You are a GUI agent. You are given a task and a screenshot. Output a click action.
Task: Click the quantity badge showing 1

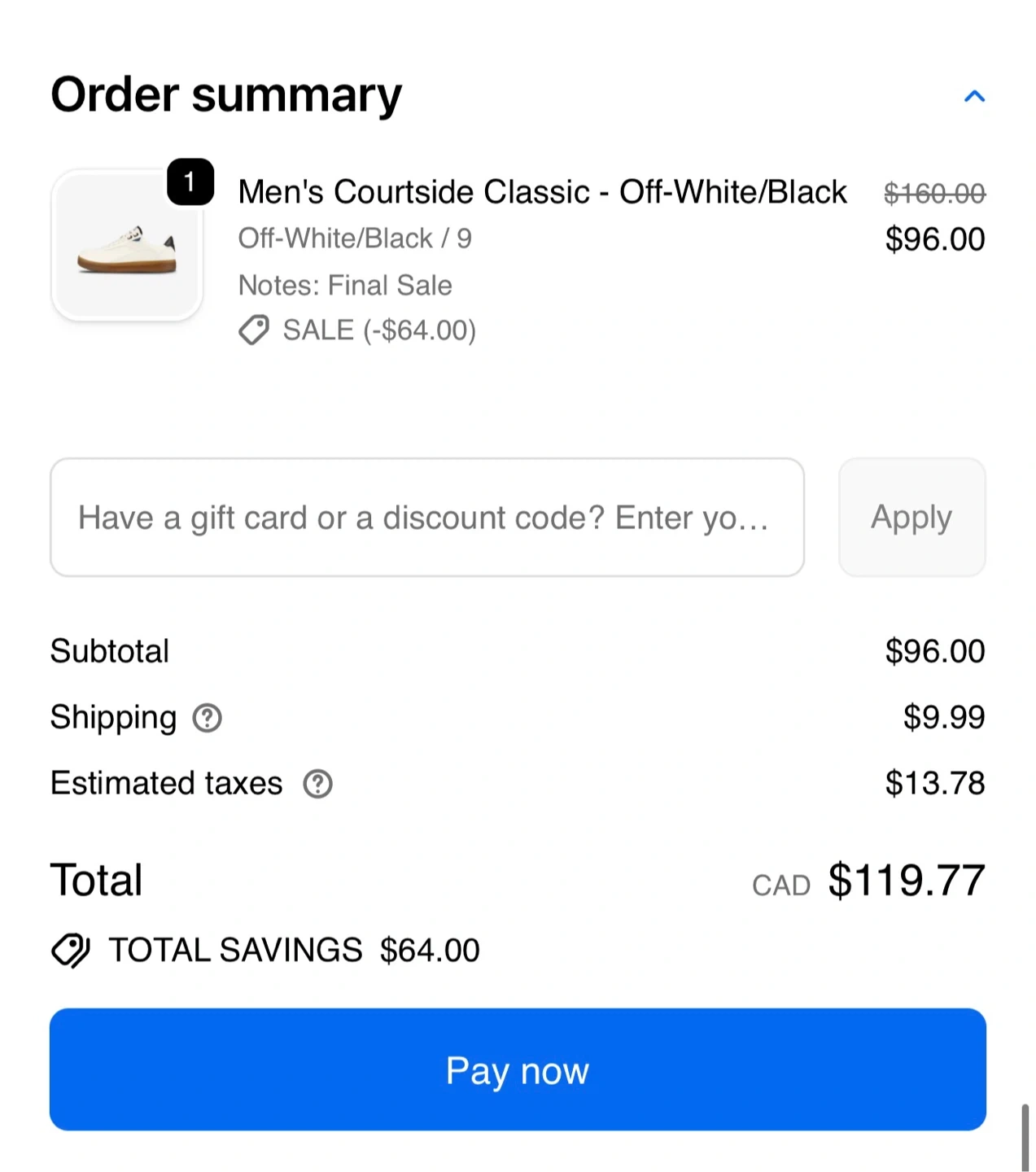click(x=190, y=181)
